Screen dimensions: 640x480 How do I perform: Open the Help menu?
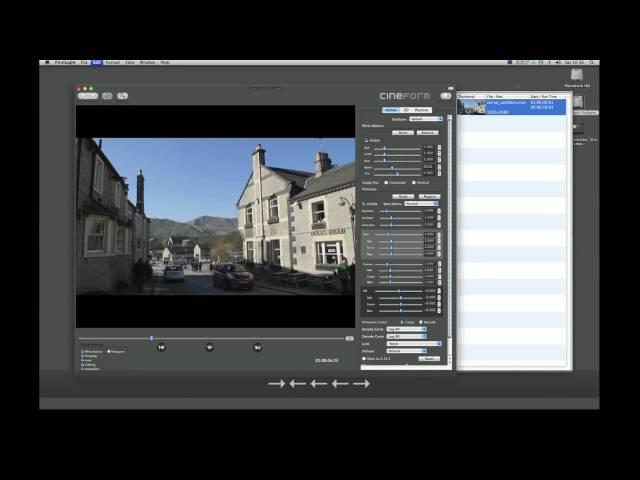point(164,62)
